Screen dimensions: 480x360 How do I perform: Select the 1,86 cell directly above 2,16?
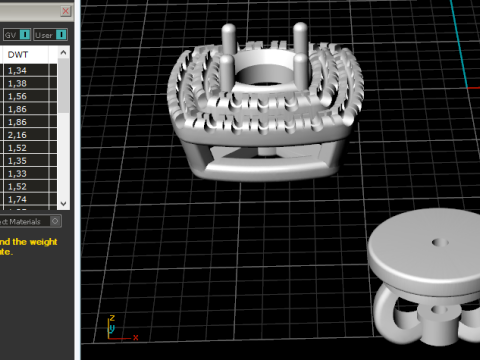(26, 122)
